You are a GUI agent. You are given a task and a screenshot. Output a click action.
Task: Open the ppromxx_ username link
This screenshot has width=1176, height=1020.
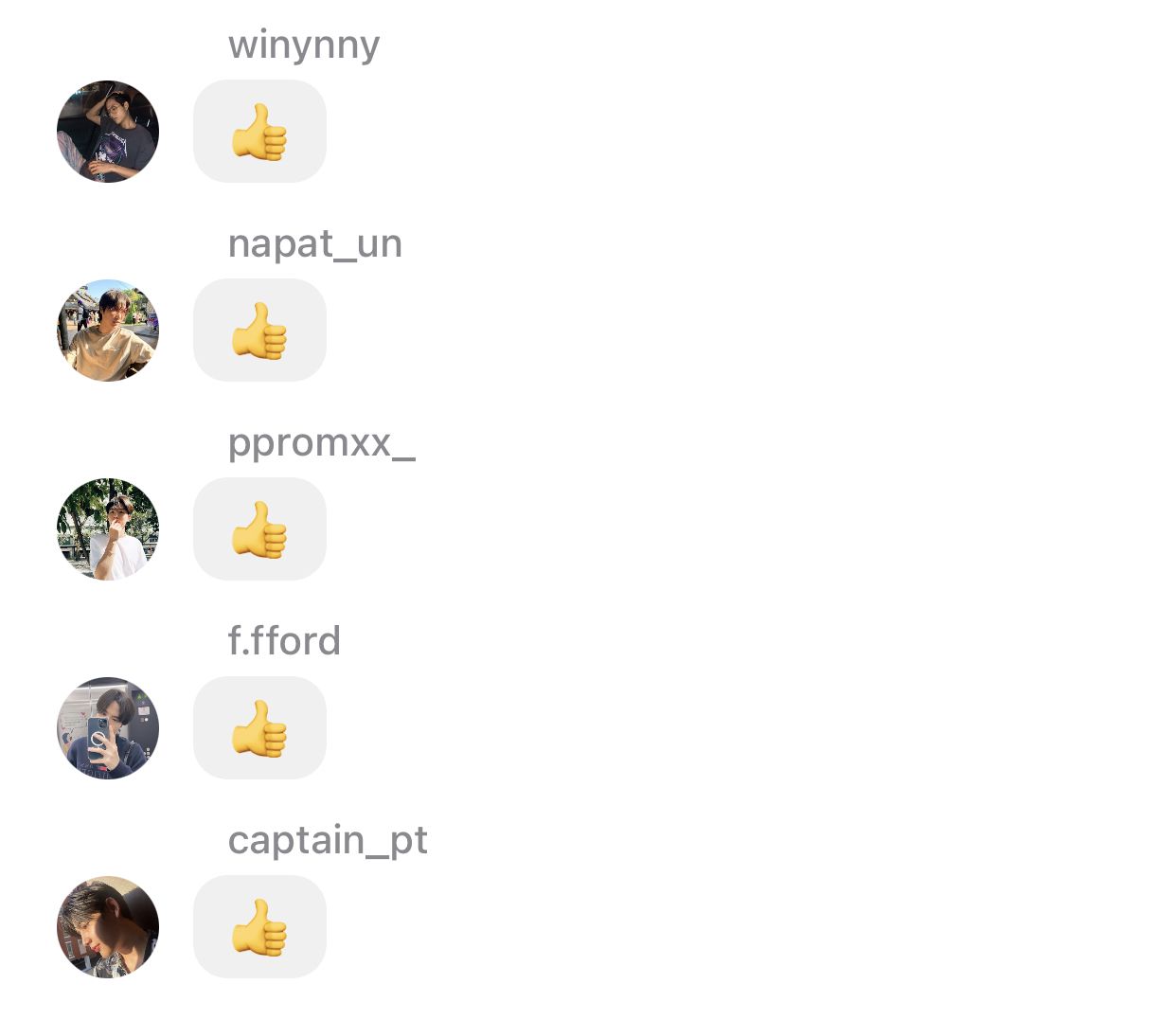(322, 442)
